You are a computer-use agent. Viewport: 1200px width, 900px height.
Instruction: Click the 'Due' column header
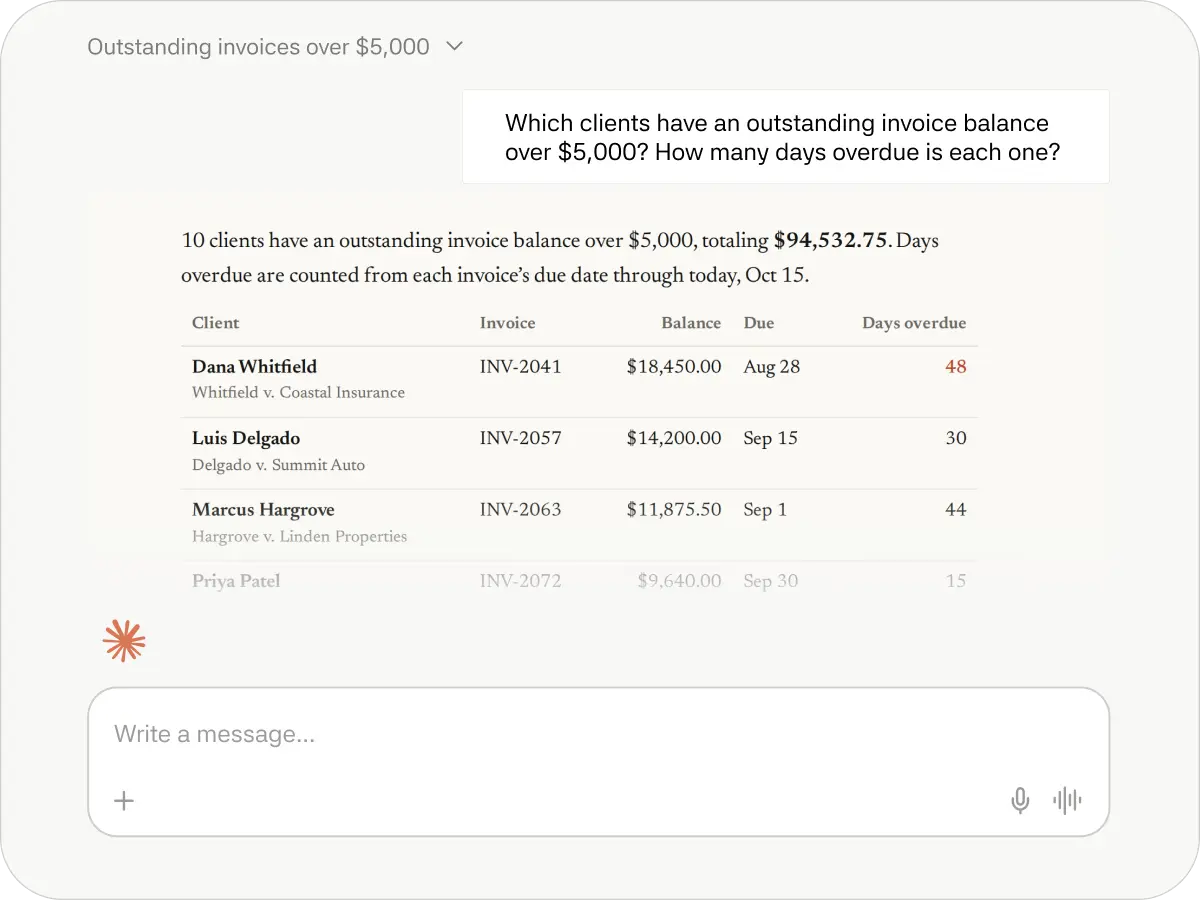click(x=759, y=323)
